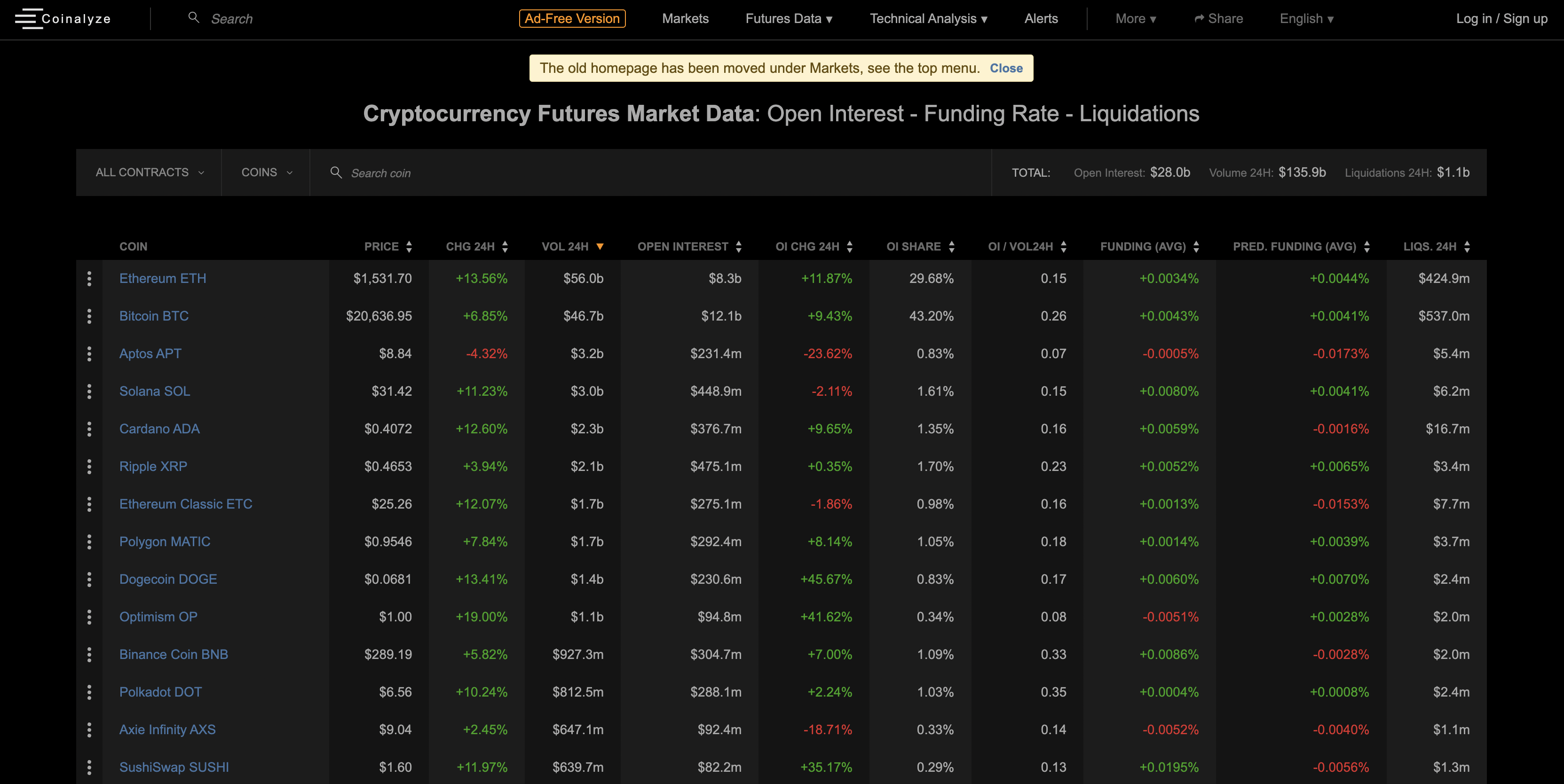Open row options for SushiSwap SUSHI
This screenshot has height=784, width=1564.
(x=89, y=768)
